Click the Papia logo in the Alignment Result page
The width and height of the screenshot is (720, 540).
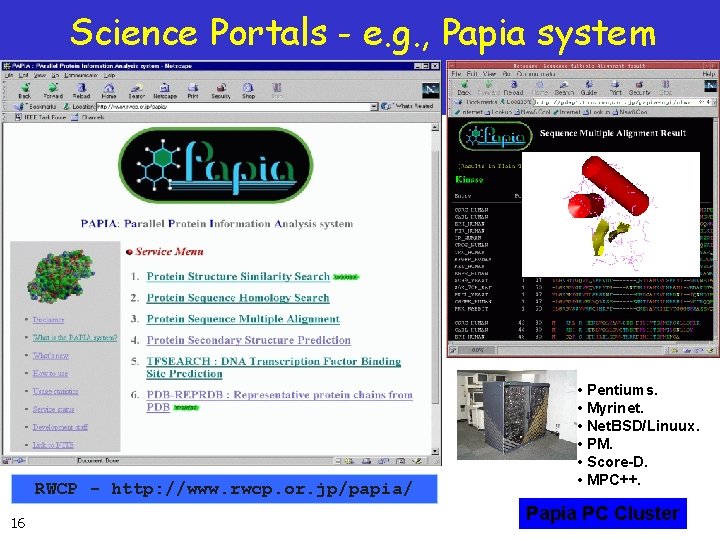pyautogui.click(x=495, y=136)
